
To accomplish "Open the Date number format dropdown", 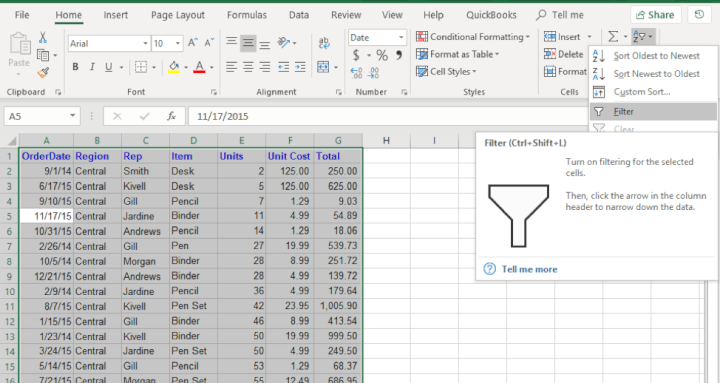I will coord(401,37).
